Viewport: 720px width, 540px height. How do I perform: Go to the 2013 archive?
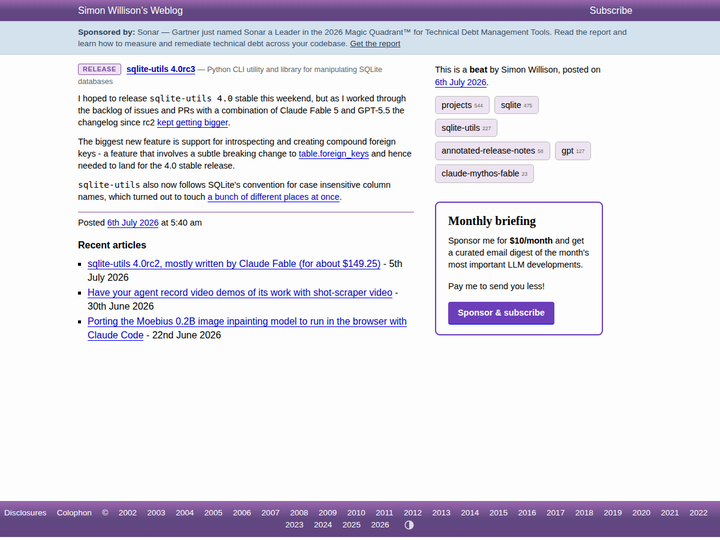pos(441,513)
